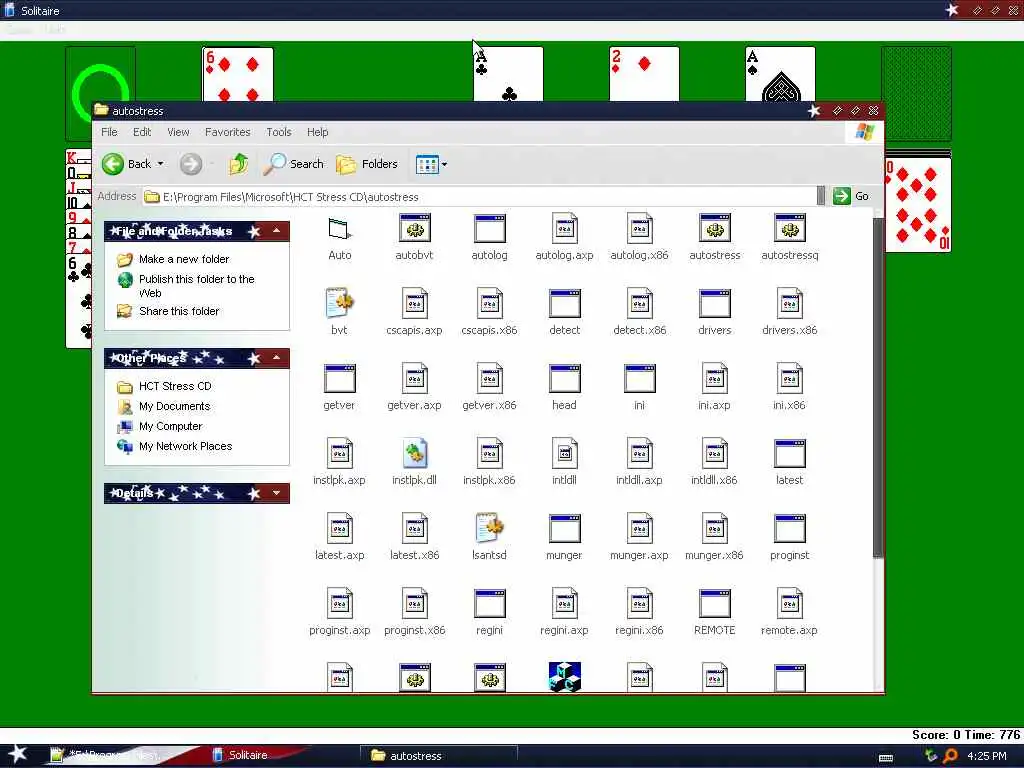
Task: Select the REMOTE application icon
Action: (714, 604)
